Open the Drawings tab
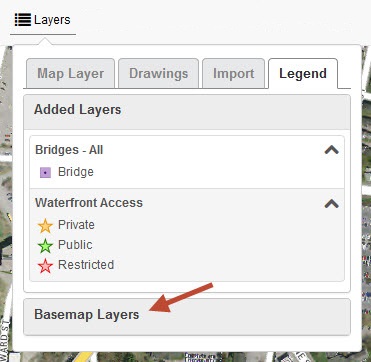Viewport: 371px width, 362px height. (159, 73)
